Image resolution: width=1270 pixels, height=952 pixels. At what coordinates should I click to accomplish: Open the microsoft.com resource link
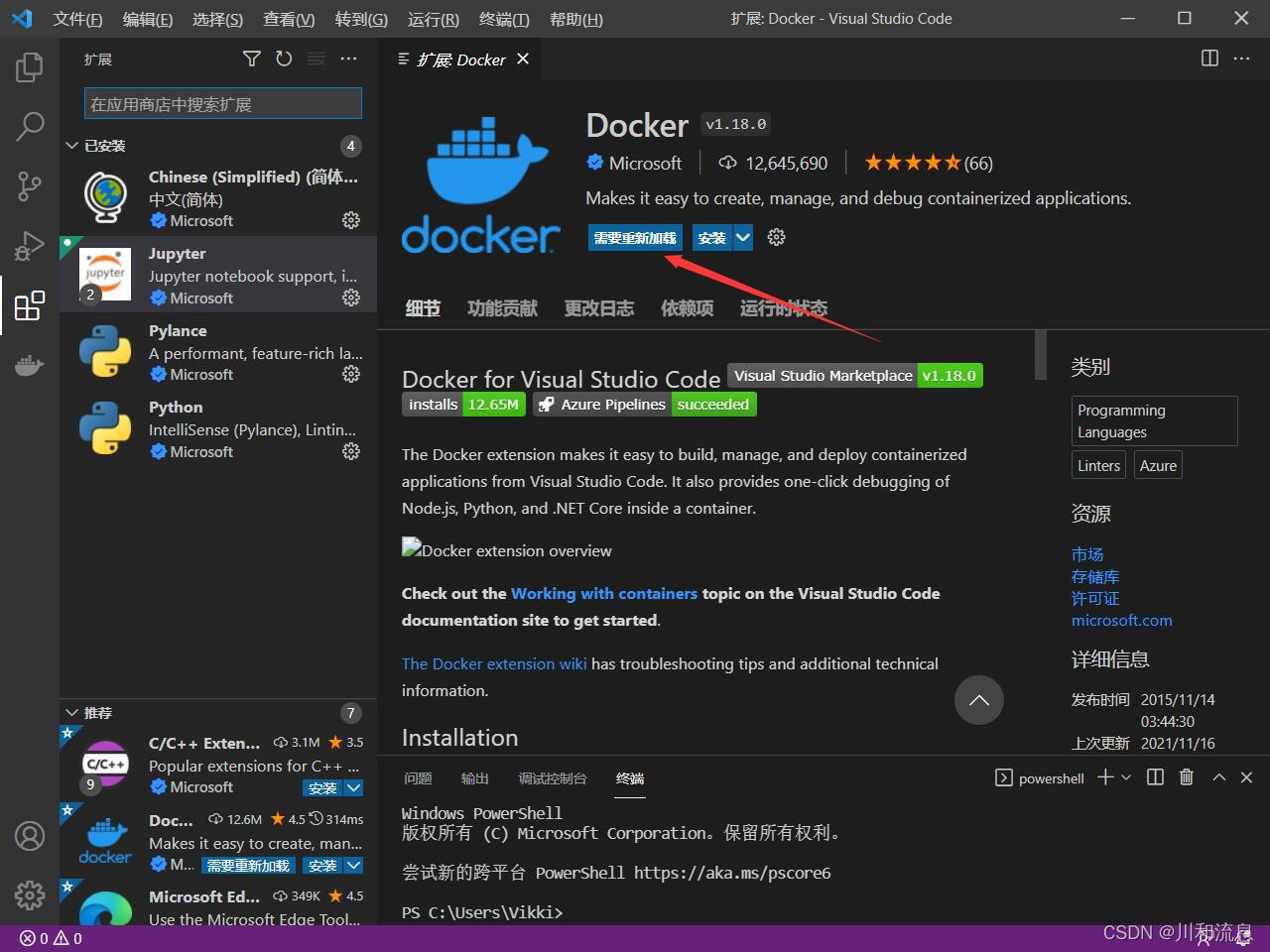tap(1122, 620)
